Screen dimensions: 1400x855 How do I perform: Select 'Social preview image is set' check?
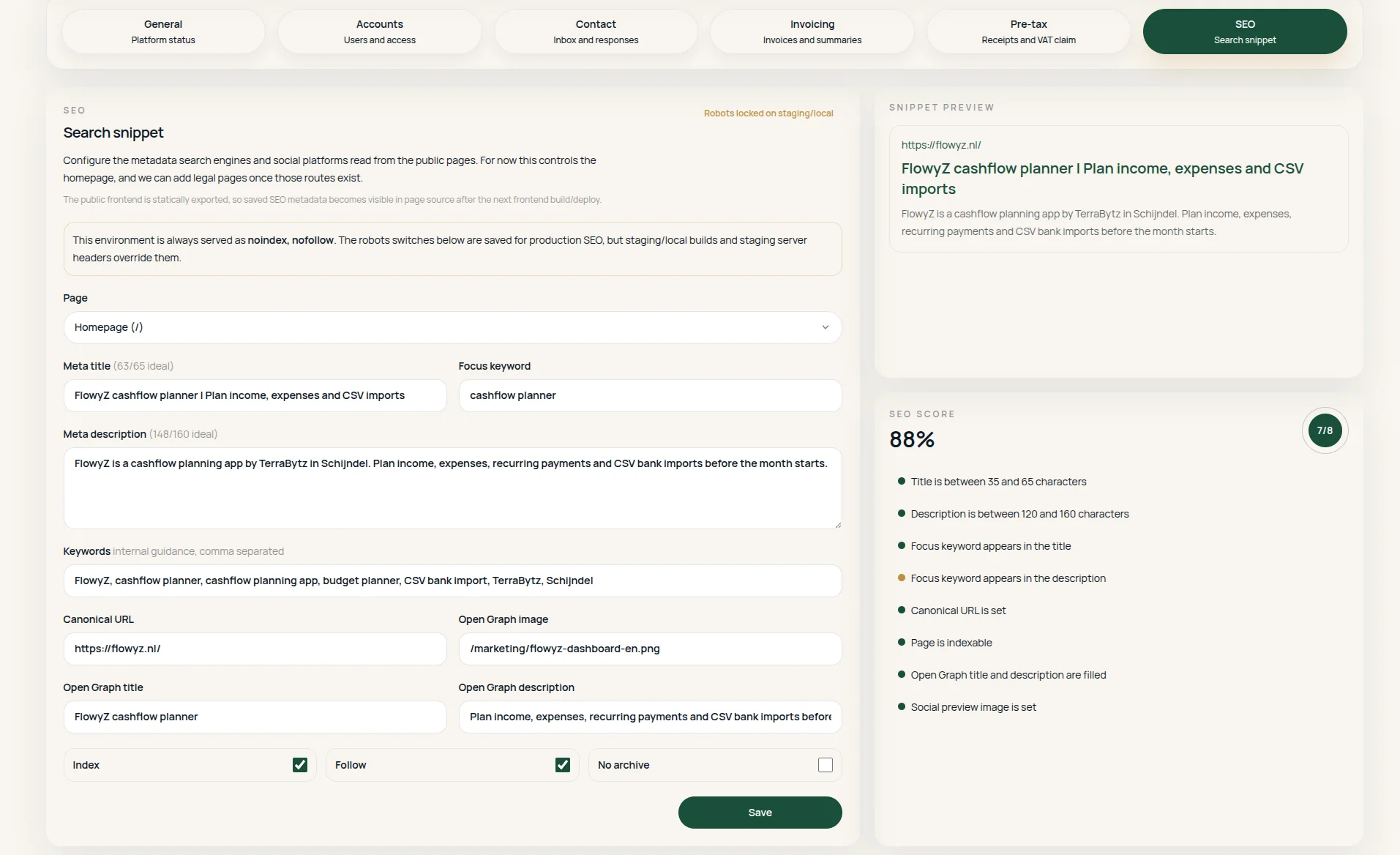[x=973, y=707]
